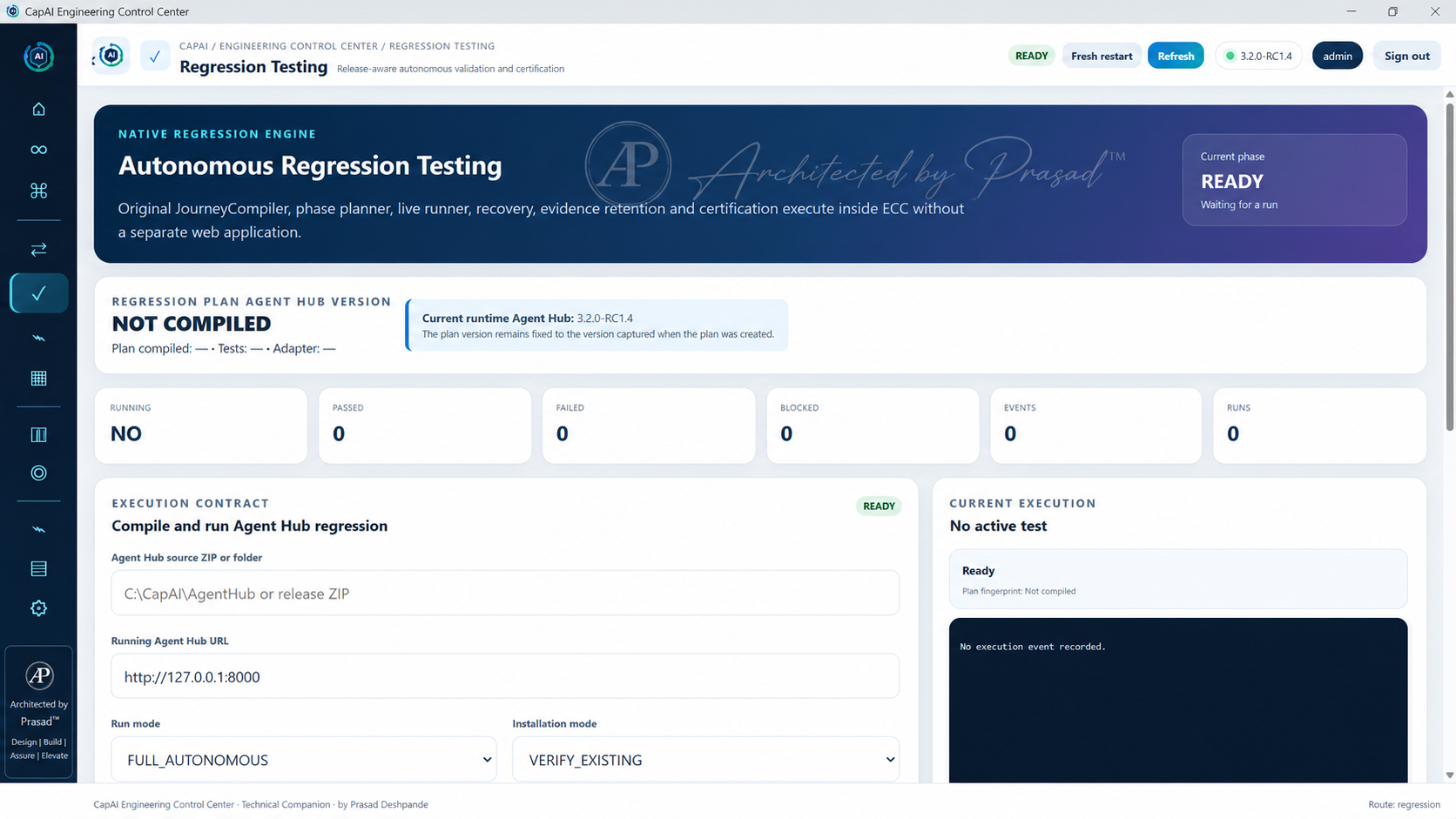Click the Fresh restart button
1456x819 pixels.
(1102, 56)
